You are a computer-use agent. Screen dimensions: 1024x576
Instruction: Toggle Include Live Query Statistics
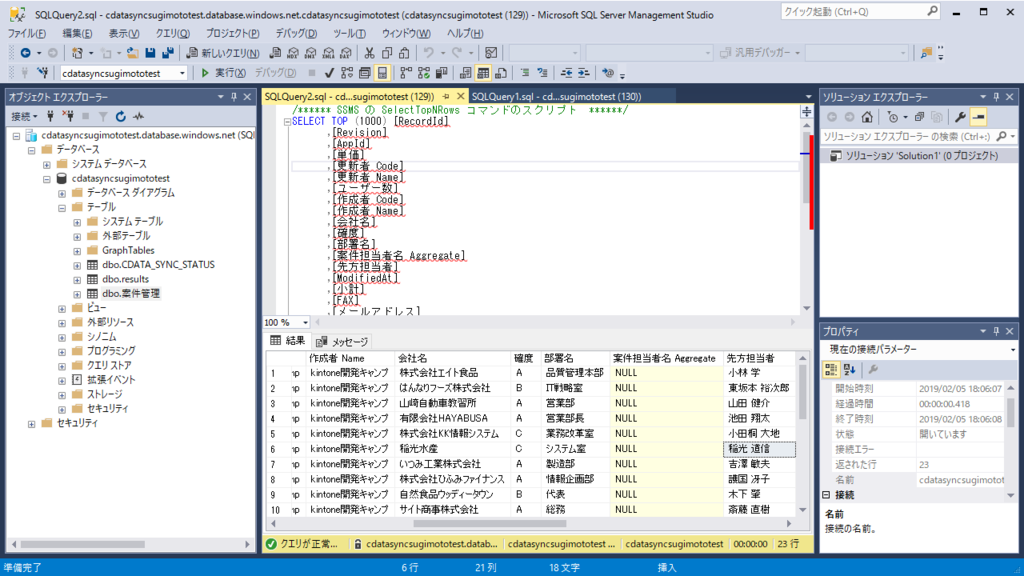(424, 73)
